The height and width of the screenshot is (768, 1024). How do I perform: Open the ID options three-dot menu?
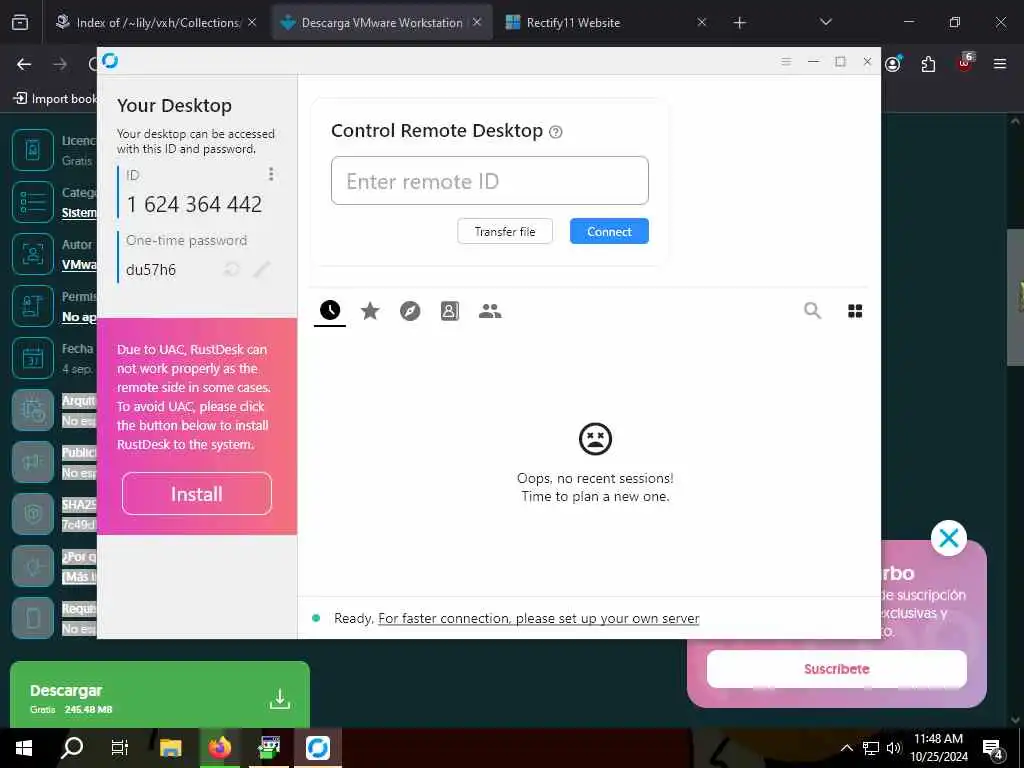[x=271, y=174]
